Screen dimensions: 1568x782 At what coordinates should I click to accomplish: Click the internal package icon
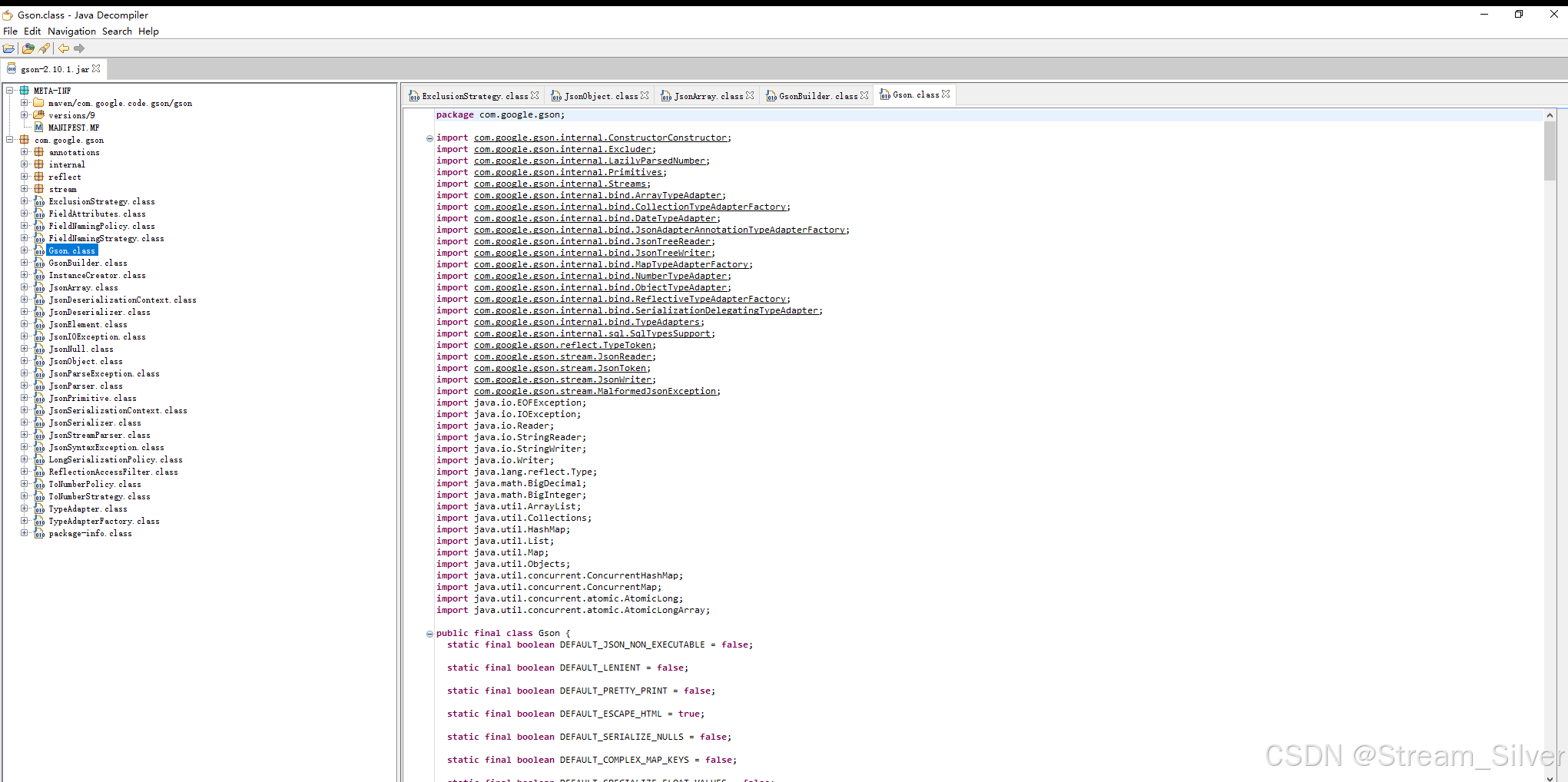click(38, 164)
